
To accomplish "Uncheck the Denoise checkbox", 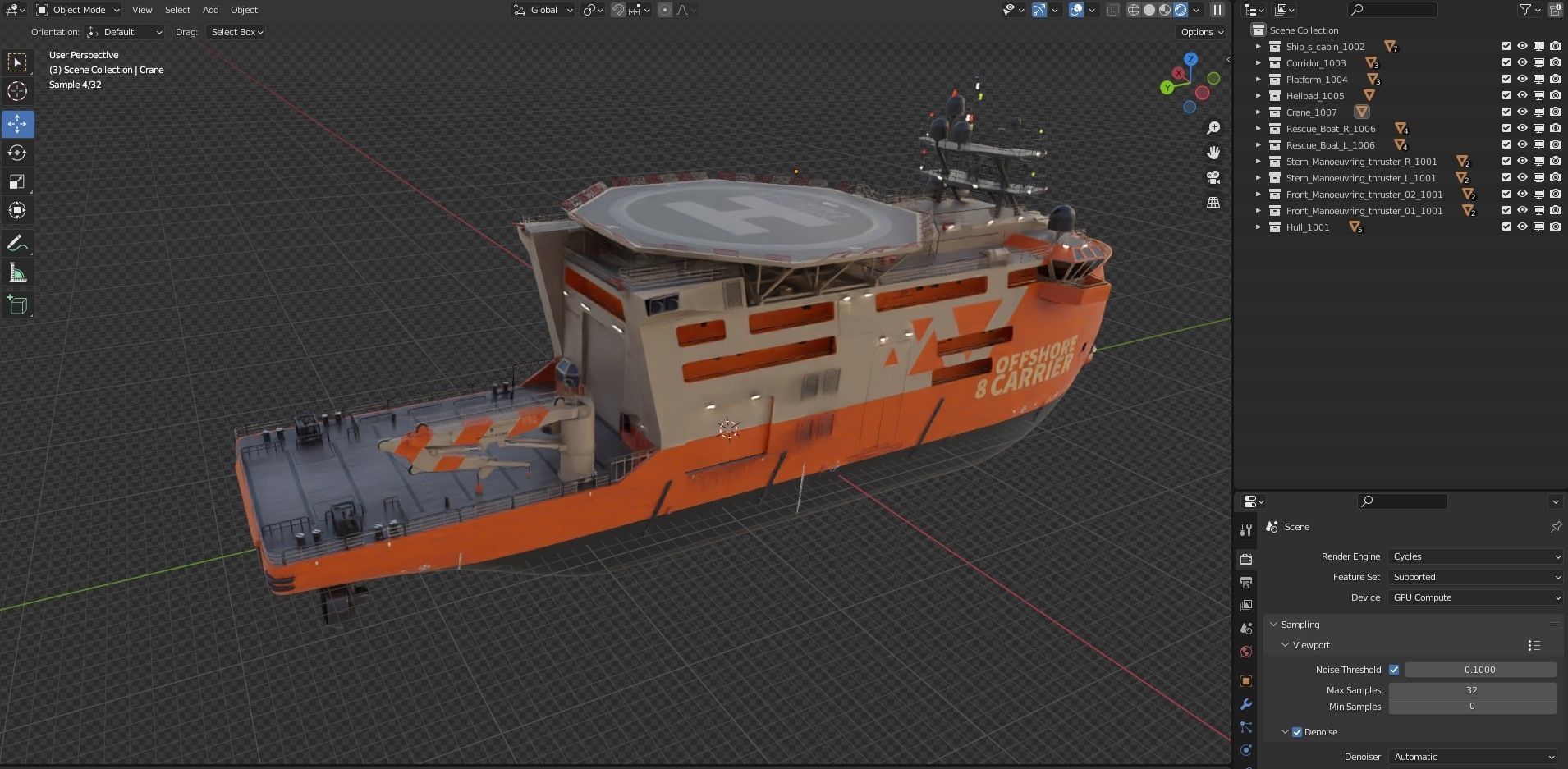I will pos(1297,732).
